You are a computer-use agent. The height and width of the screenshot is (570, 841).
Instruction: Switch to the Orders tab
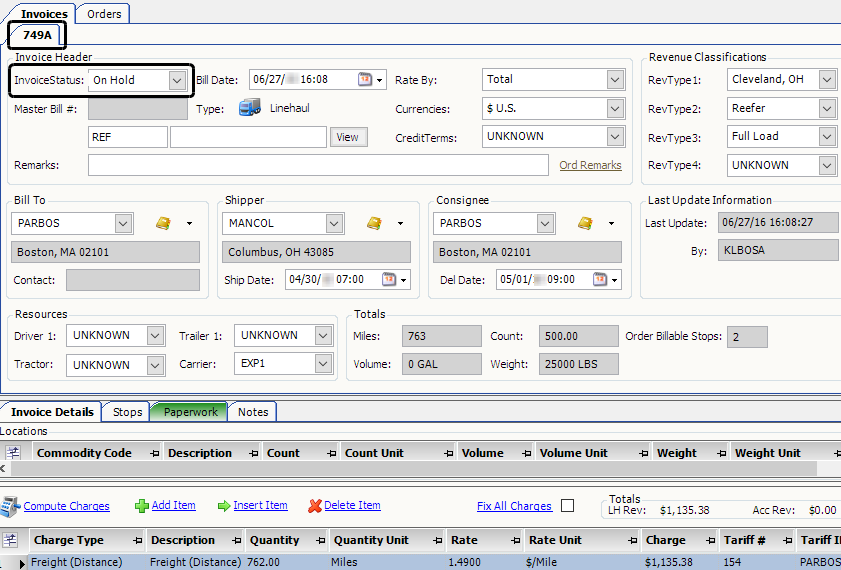point(104,14)
